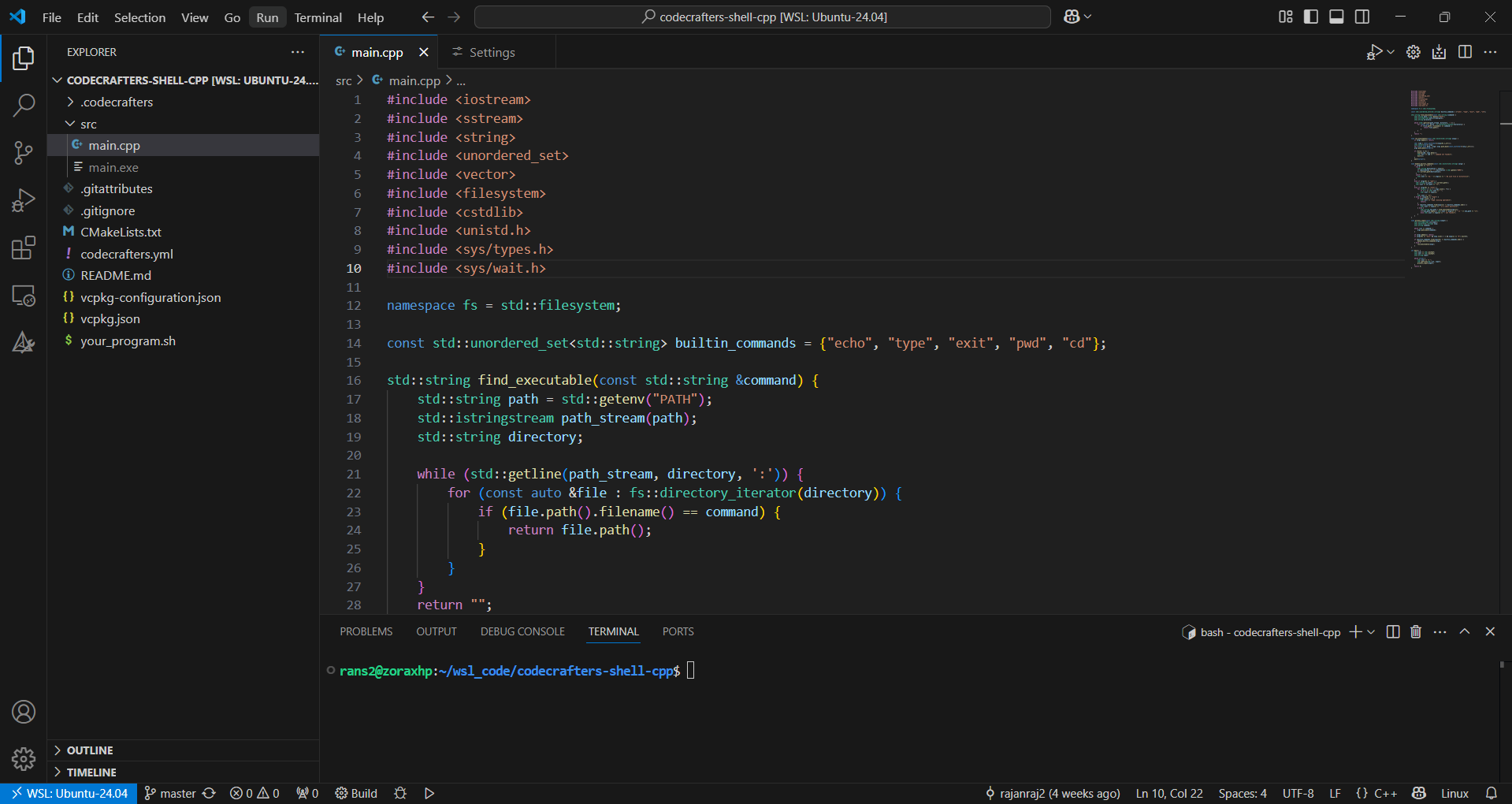Click errors and warnings count in status bar
The height and width of the screenshot is (804, 1512).
coord(254,793)
